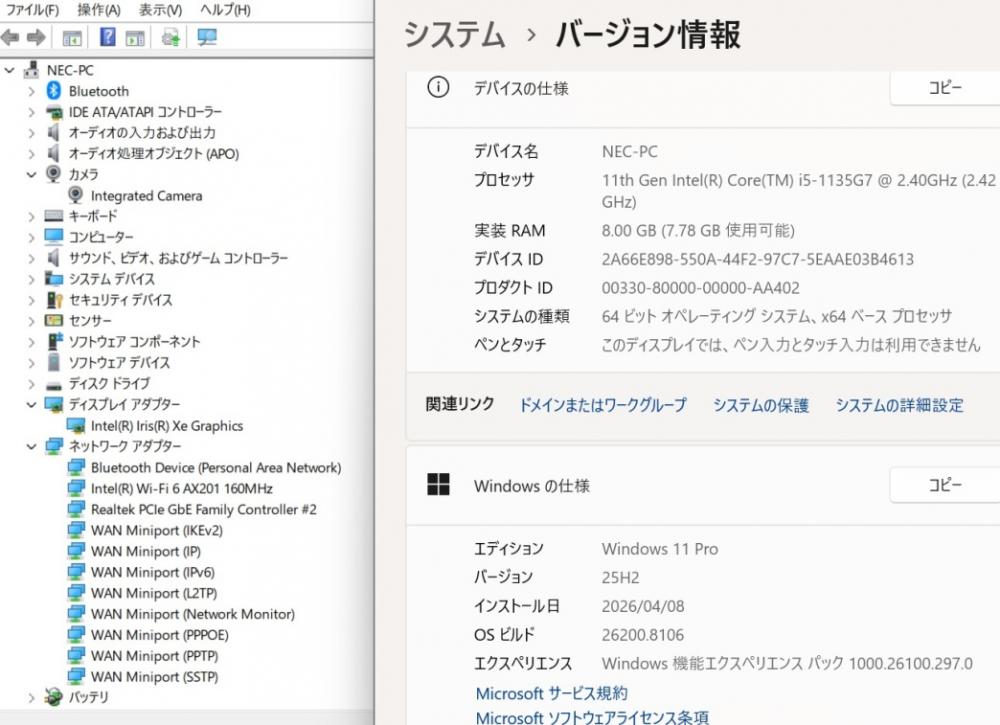The width and height of the screenshot is (1000, 725).
Task: Collapse the ディスプレイ アダプター category
Action: (31, 404)
